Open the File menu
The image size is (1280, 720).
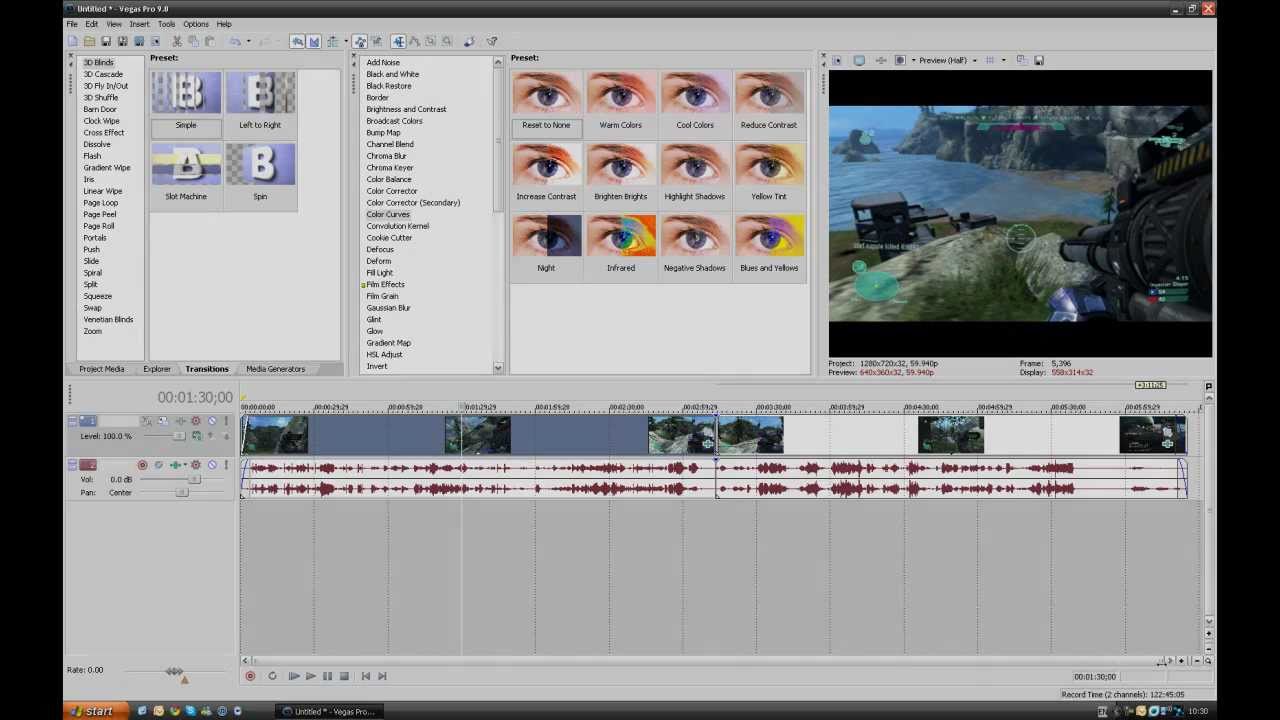click(72, 24)
